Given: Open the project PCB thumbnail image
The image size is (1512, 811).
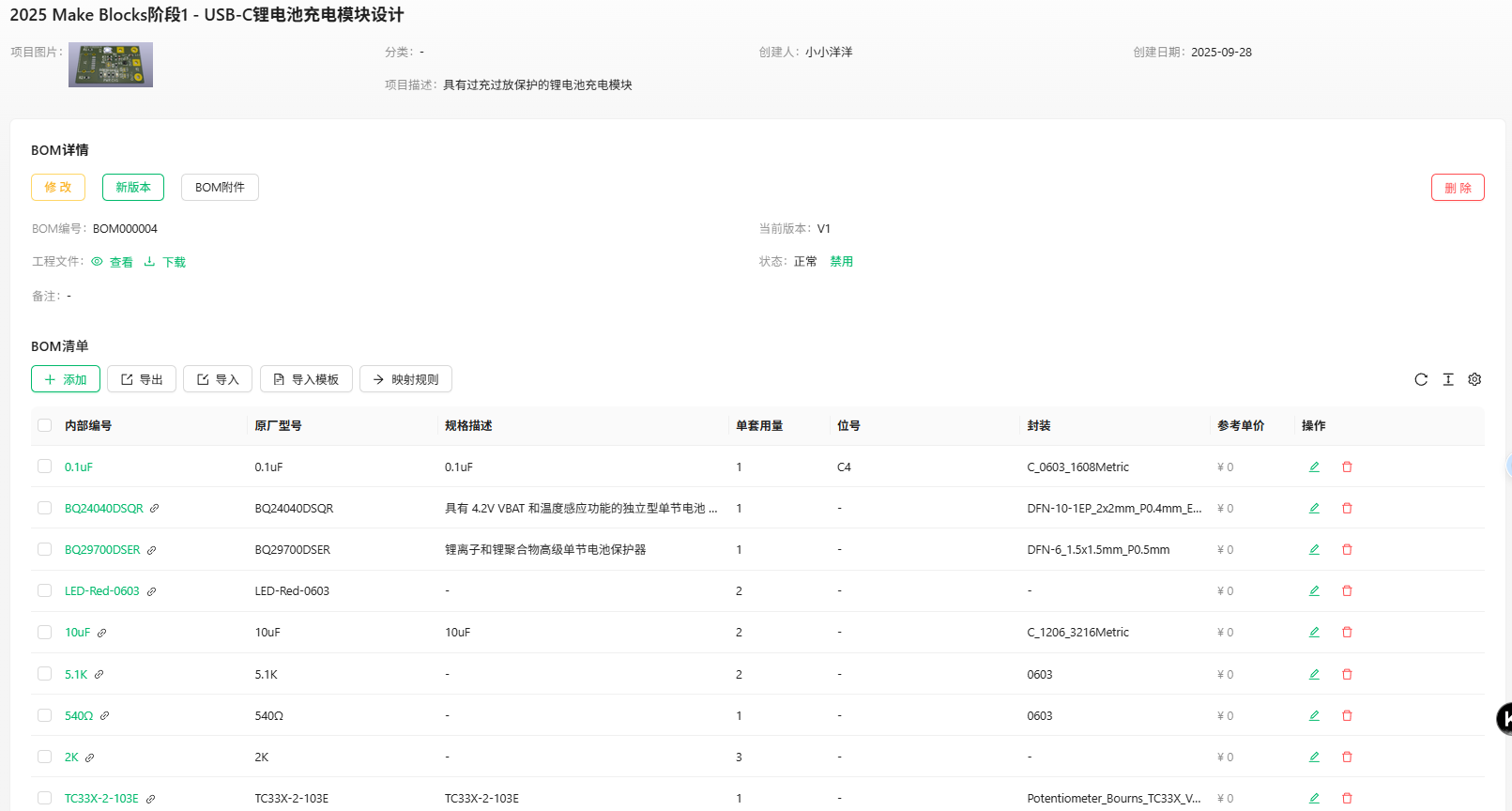Looking at the screenshot, I should pos(111,65).
